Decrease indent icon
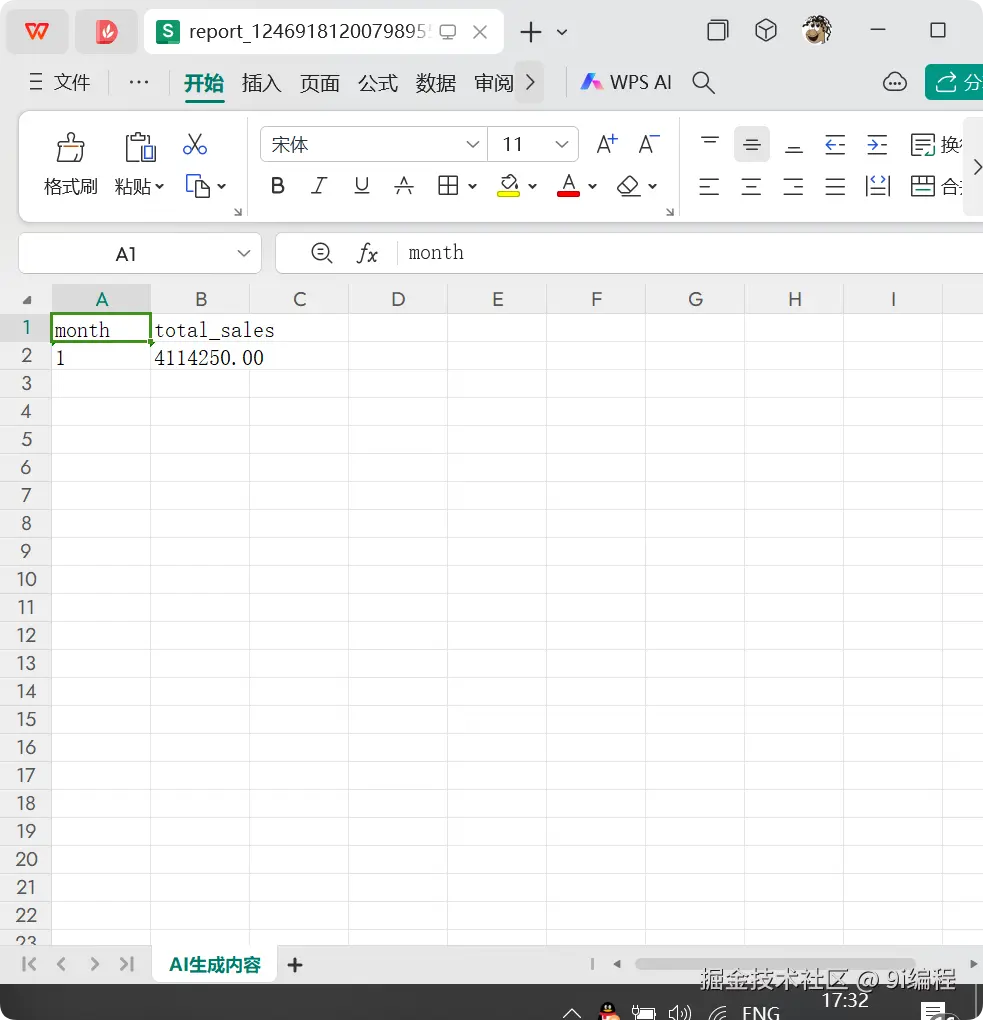Image resolution: width=983 pixels, height=1020 pixels. coord(835,144)
